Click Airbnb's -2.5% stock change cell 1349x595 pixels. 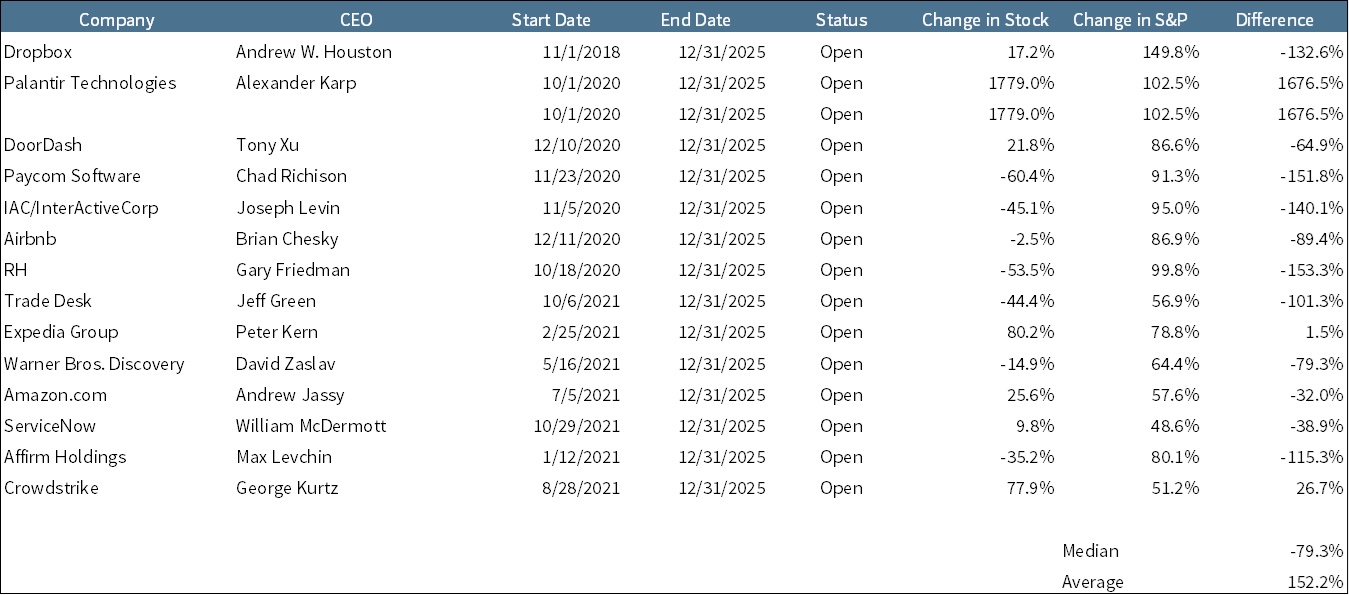1032,239
